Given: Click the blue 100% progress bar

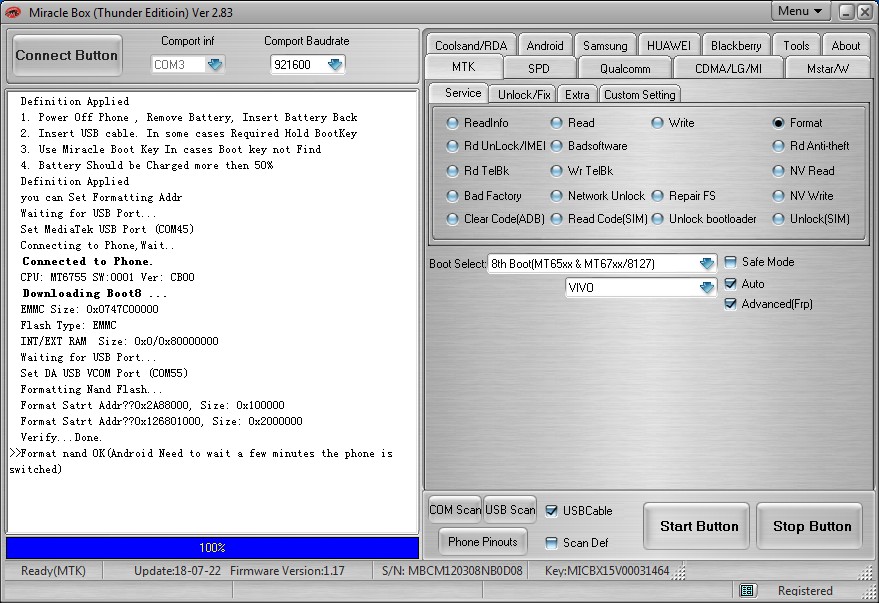Looking at the screenshot, I should click(x=212, y=548).
